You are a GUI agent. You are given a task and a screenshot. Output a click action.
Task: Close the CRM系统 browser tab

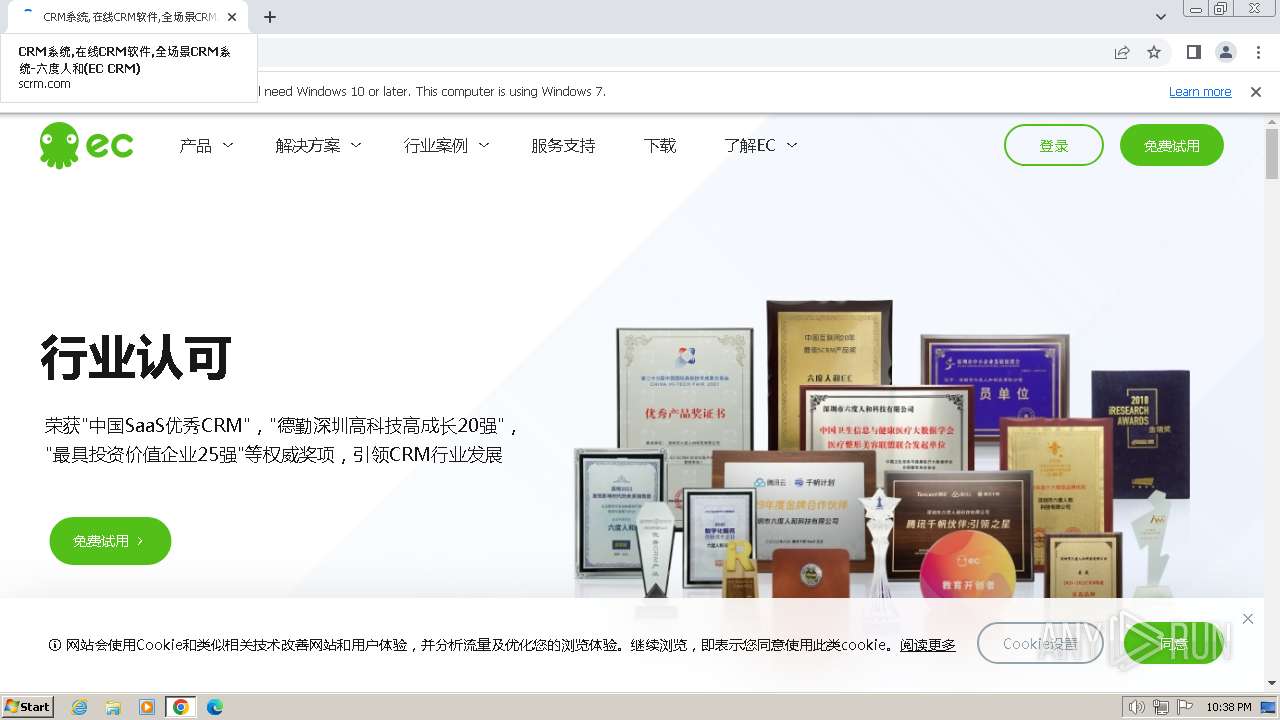pyautogui.click(x=232, y=17)
